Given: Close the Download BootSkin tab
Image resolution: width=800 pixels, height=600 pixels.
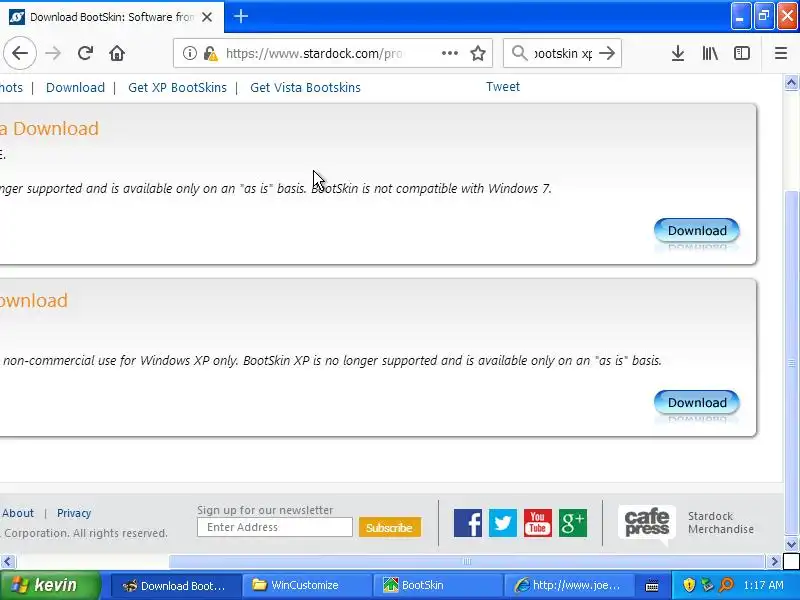Looking at the screenshot, I should pyautogui.click(x=207, y=17).
